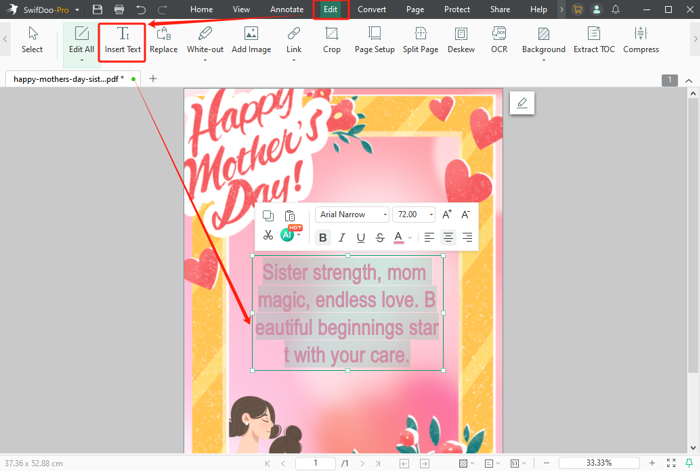Open Extract TOC tool
The width and height of the screenshot is (700, 471).
[594, 40]
